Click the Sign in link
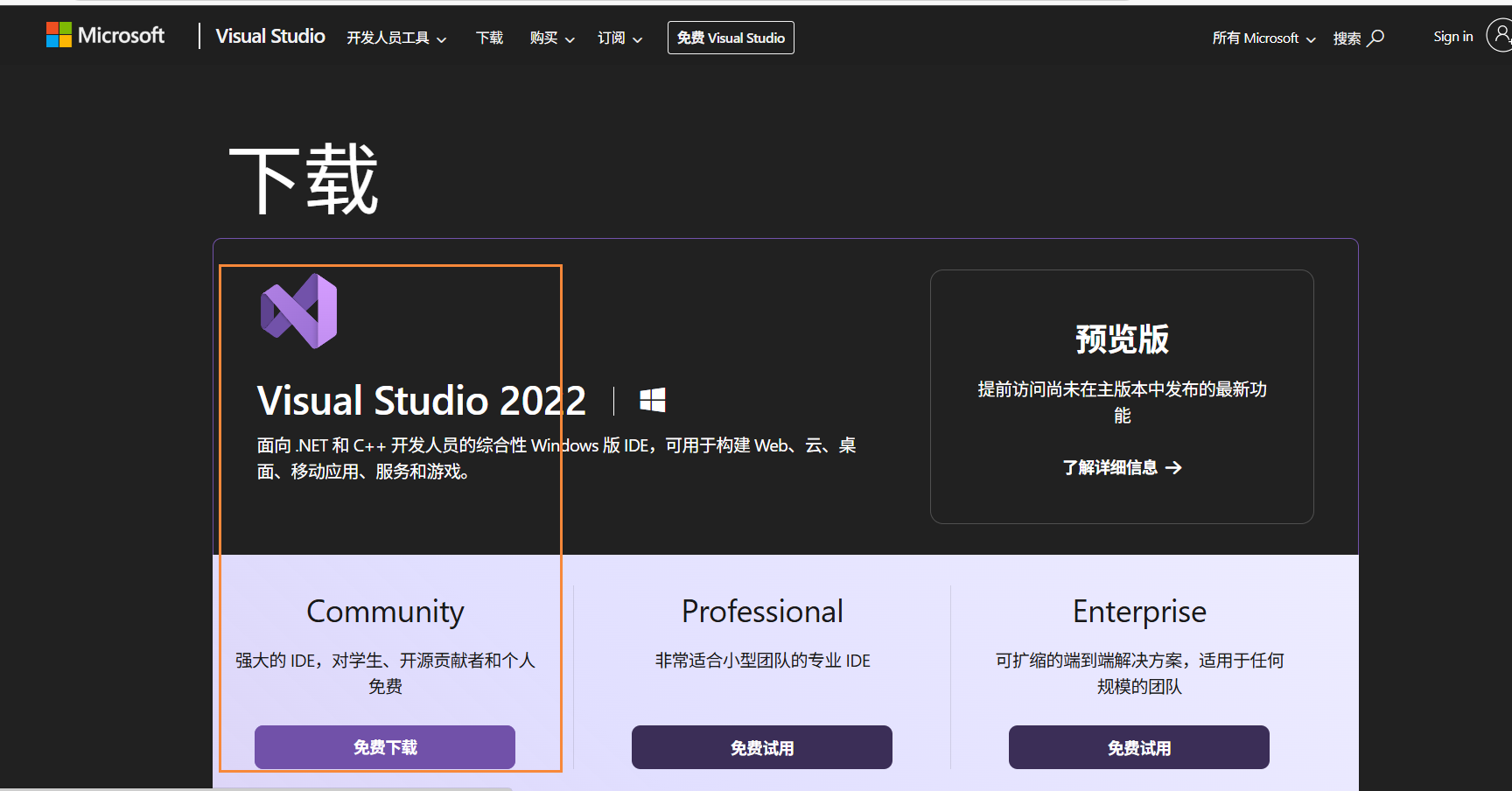 pos(1452,37)
